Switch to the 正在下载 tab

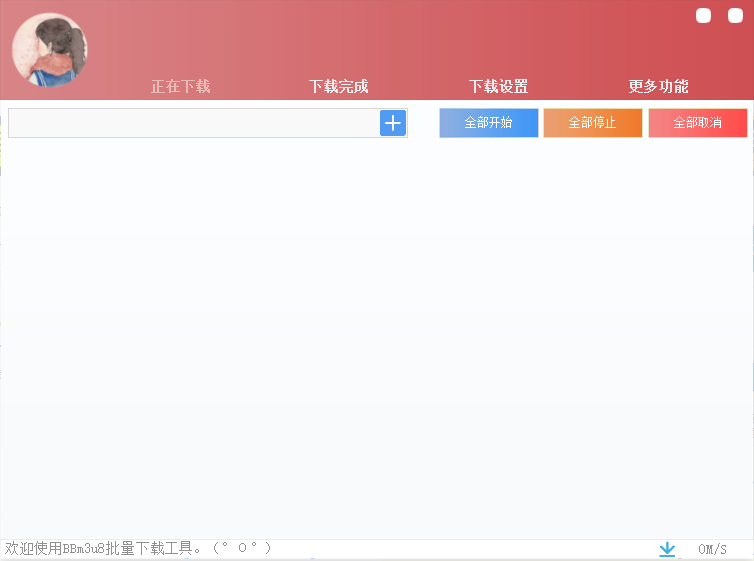(x=180, y=87)
